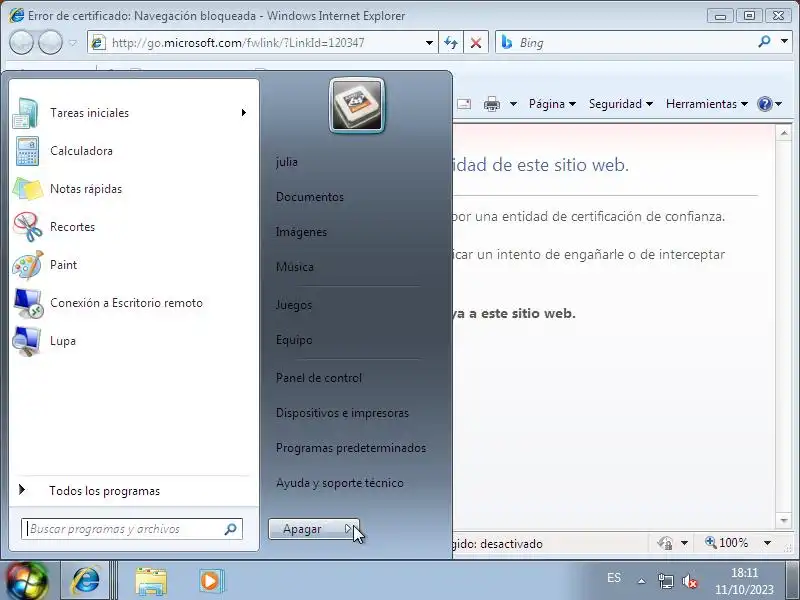Open Notas rápidas sticky notes
The width and height of the screenshot is (800, 600).
[x=132, y=189]
